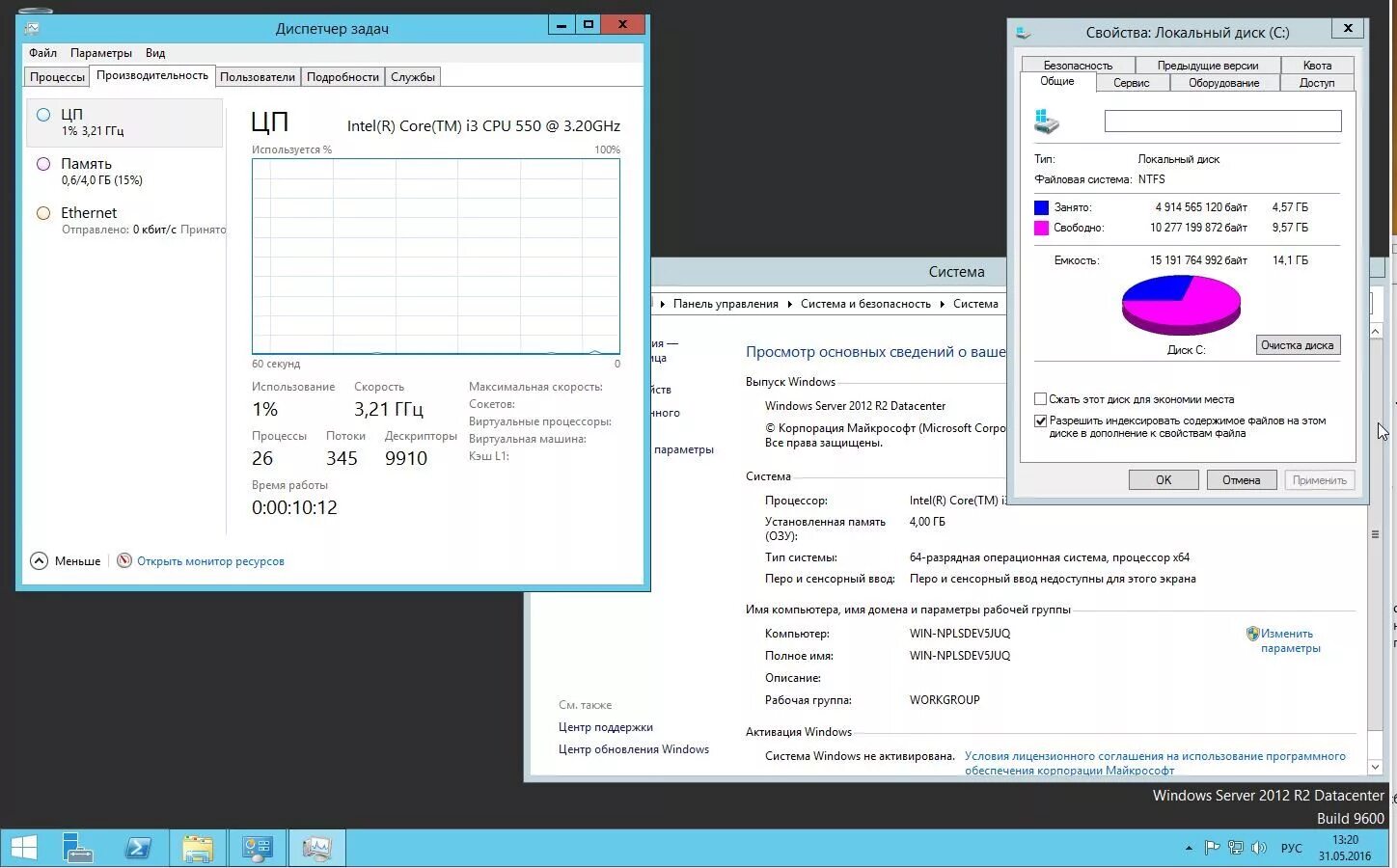Click the disk usage pie chart

click(1181, 305)
